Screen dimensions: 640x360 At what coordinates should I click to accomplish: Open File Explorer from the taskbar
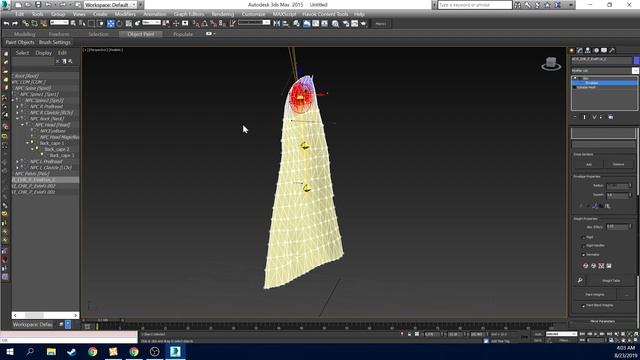click(51, 351)
